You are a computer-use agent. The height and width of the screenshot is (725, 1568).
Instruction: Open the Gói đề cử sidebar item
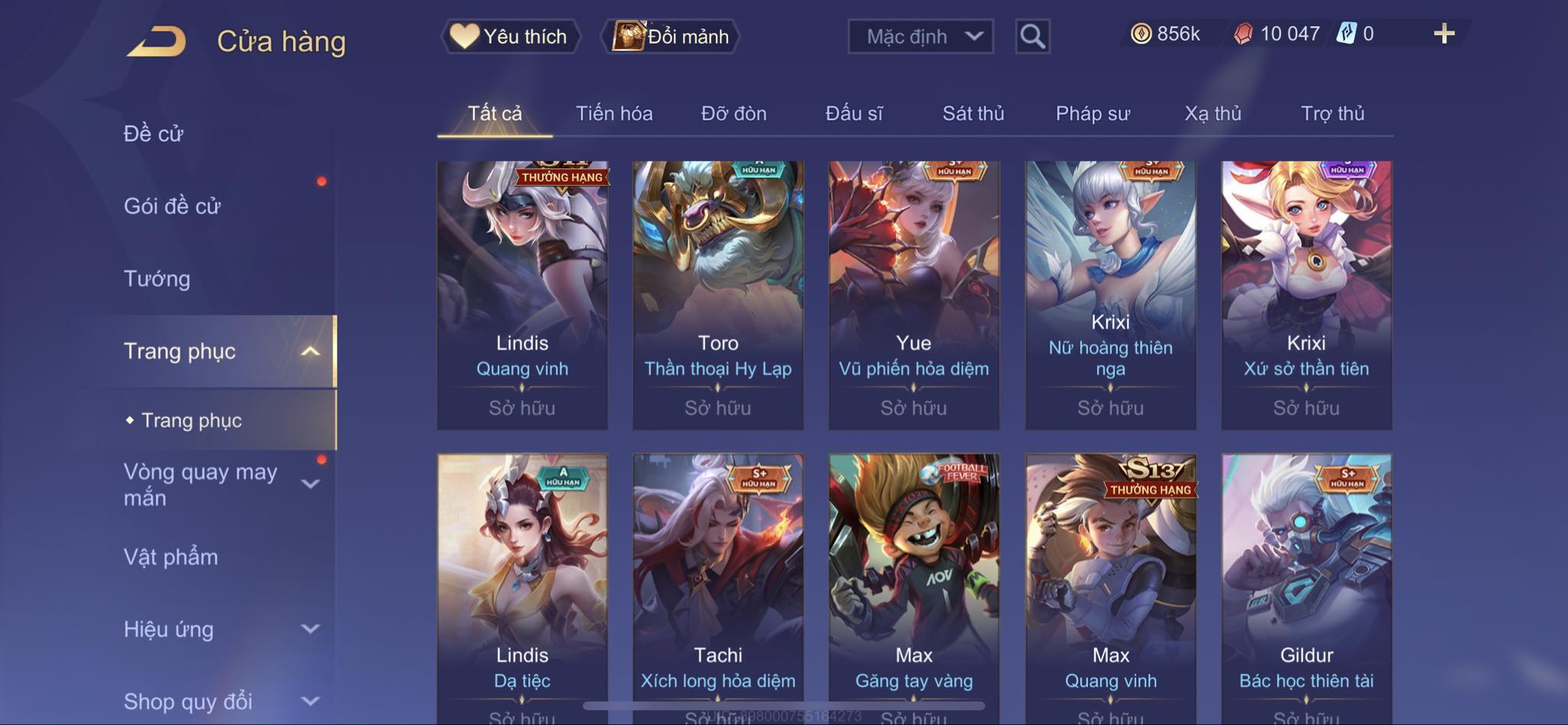point(172,206)
